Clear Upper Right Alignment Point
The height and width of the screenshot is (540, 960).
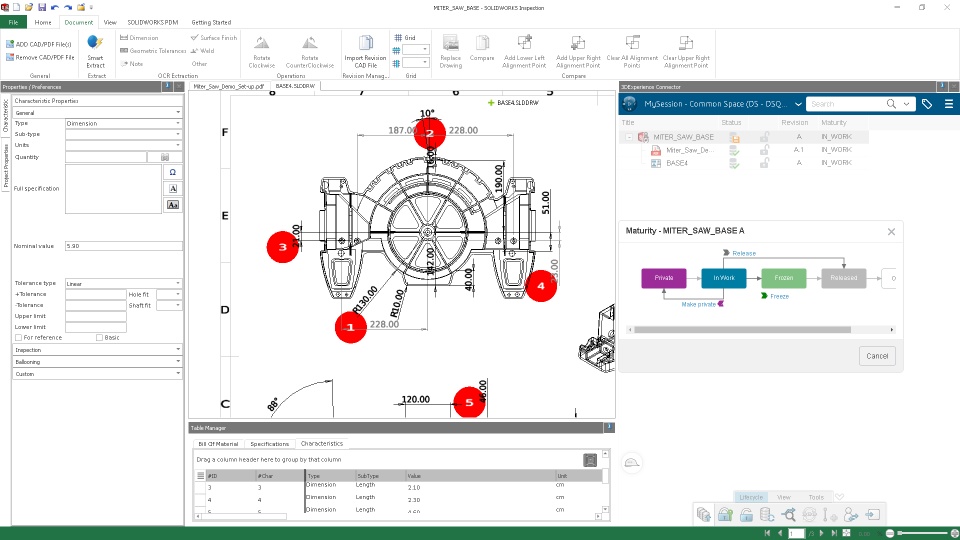click(x=686, y=51)
